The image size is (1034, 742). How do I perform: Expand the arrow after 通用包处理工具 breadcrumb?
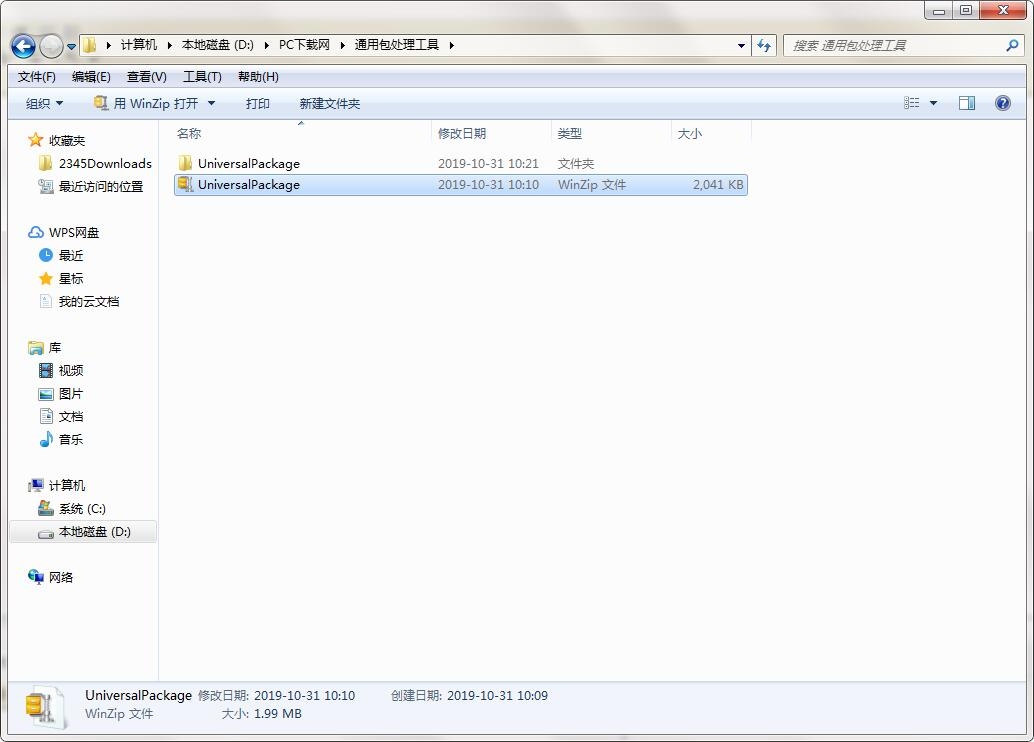click(x=452, y=45)
